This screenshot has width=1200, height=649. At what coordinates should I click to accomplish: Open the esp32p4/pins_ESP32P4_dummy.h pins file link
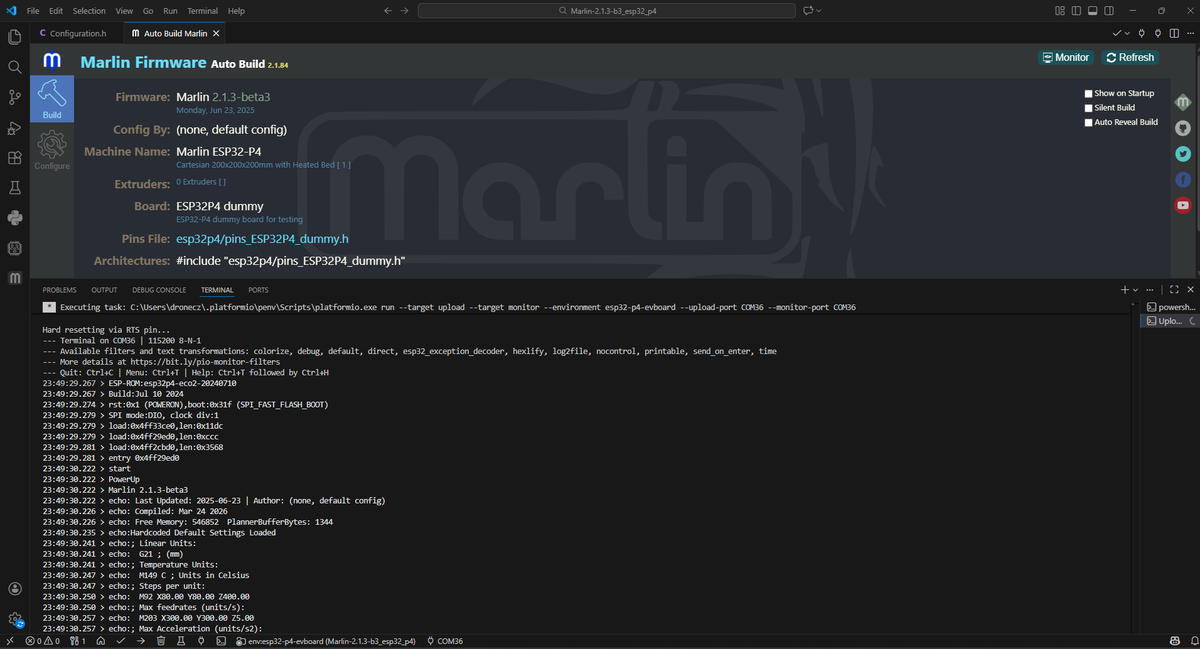click(x=262, y=239)
